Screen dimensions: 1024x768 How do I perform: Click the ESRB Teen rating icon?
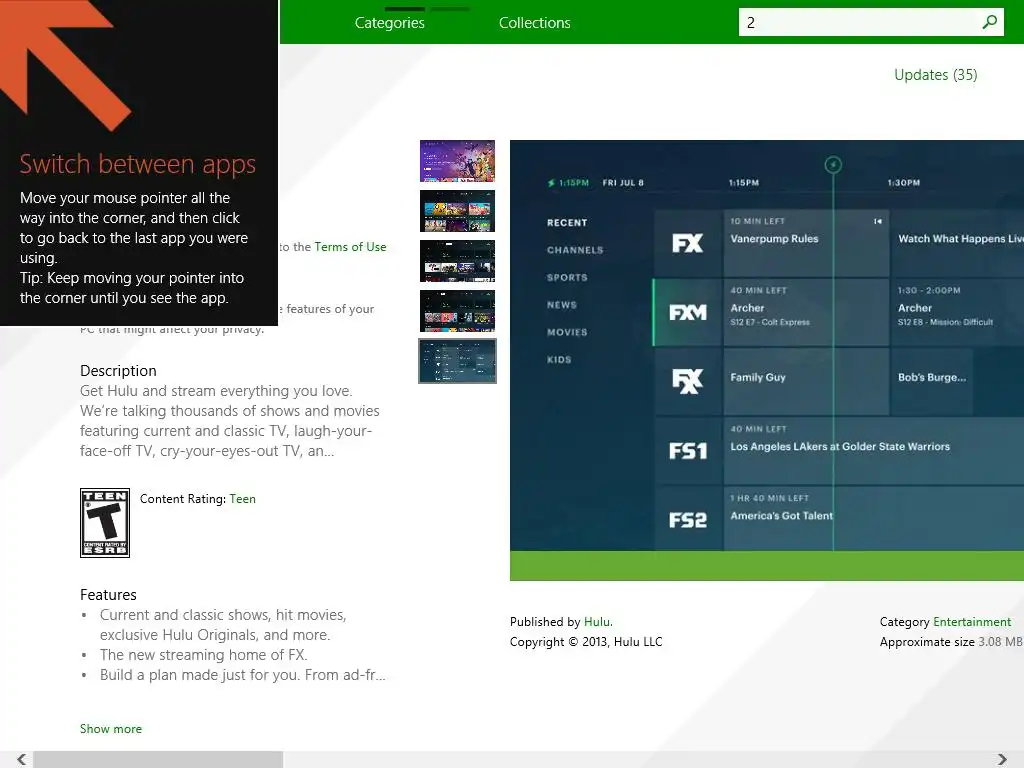pos(104,523)
